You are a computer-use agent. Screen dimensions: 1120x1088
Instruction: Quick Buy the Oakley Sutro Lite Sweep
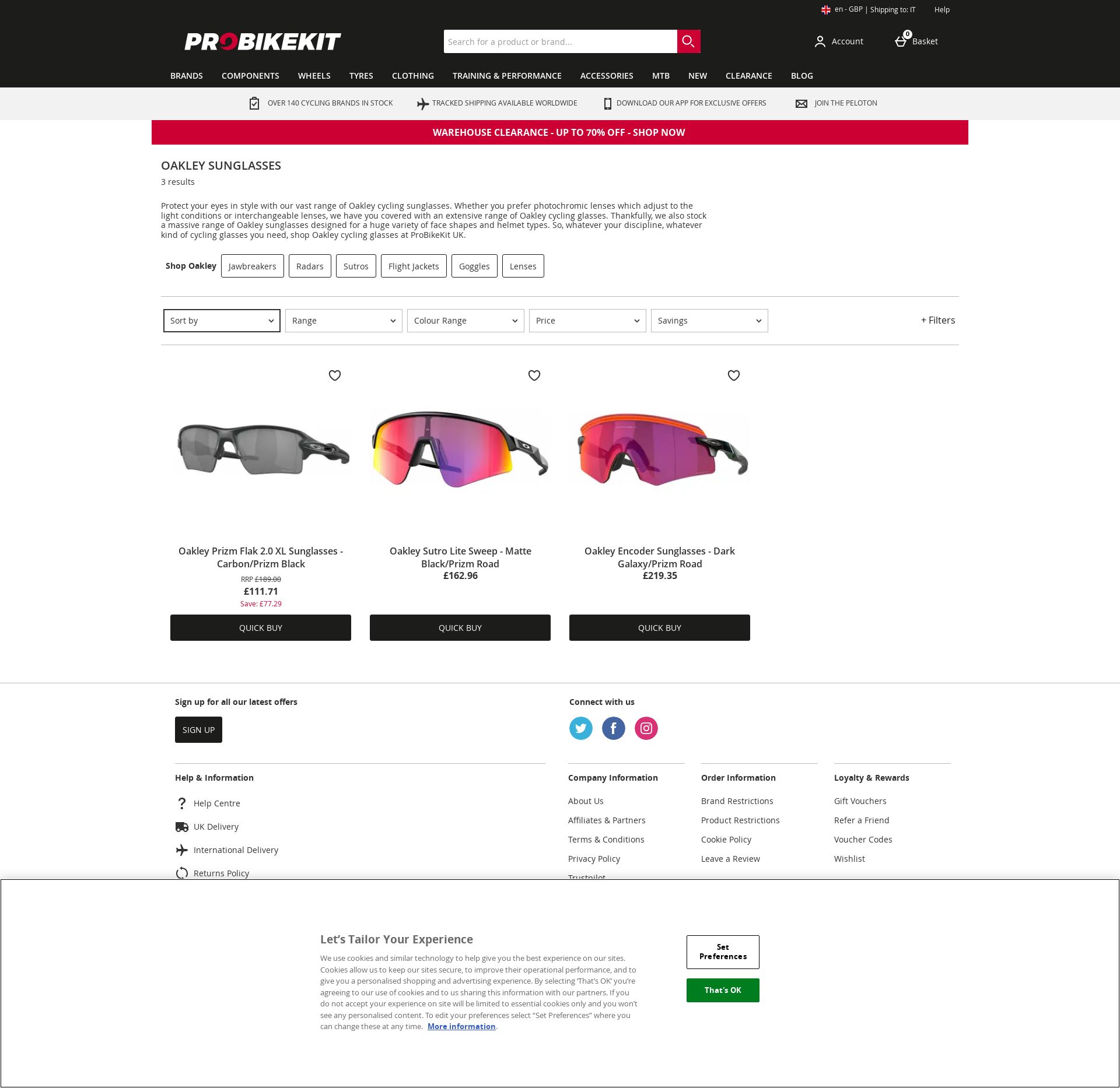click(460, 628)
